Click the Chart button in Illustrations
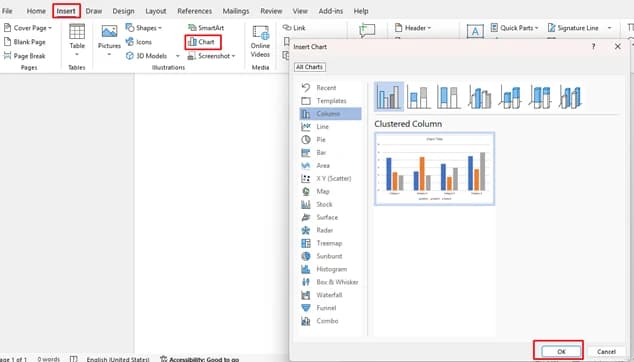Screen dimensions: 634x362 click(x=203, y=42)
